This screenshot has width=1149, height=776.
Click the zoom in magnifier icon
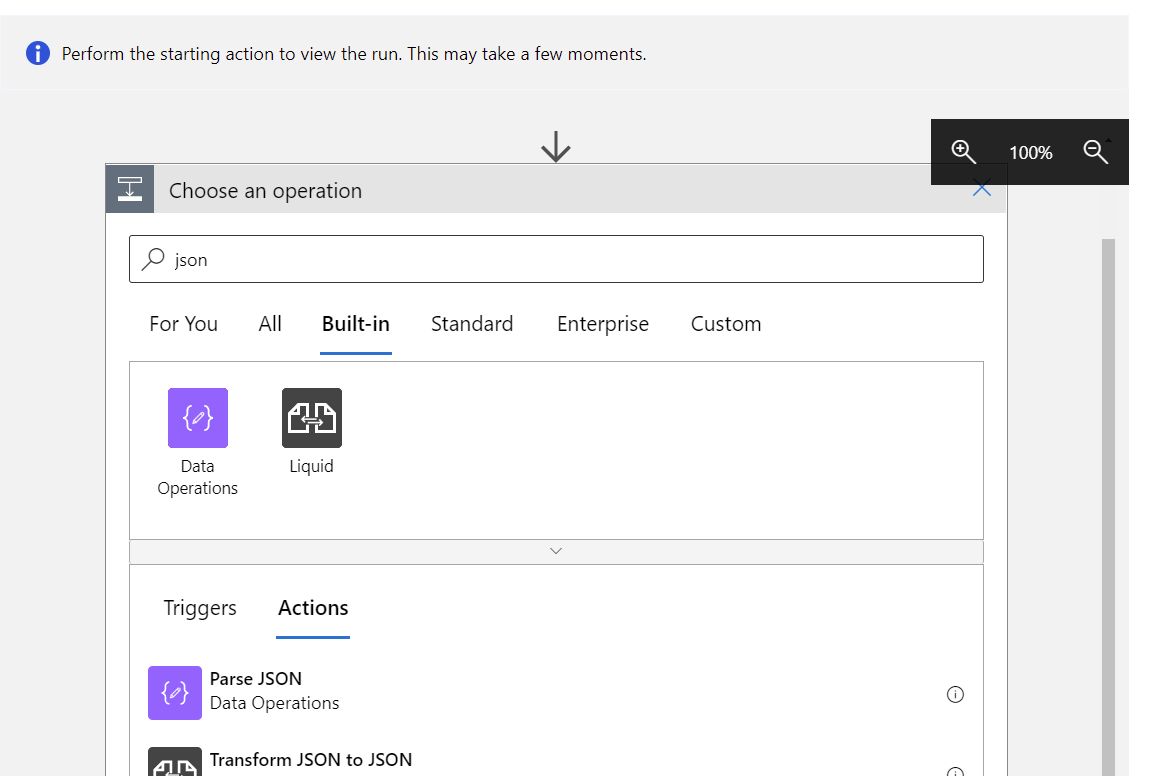963,152
